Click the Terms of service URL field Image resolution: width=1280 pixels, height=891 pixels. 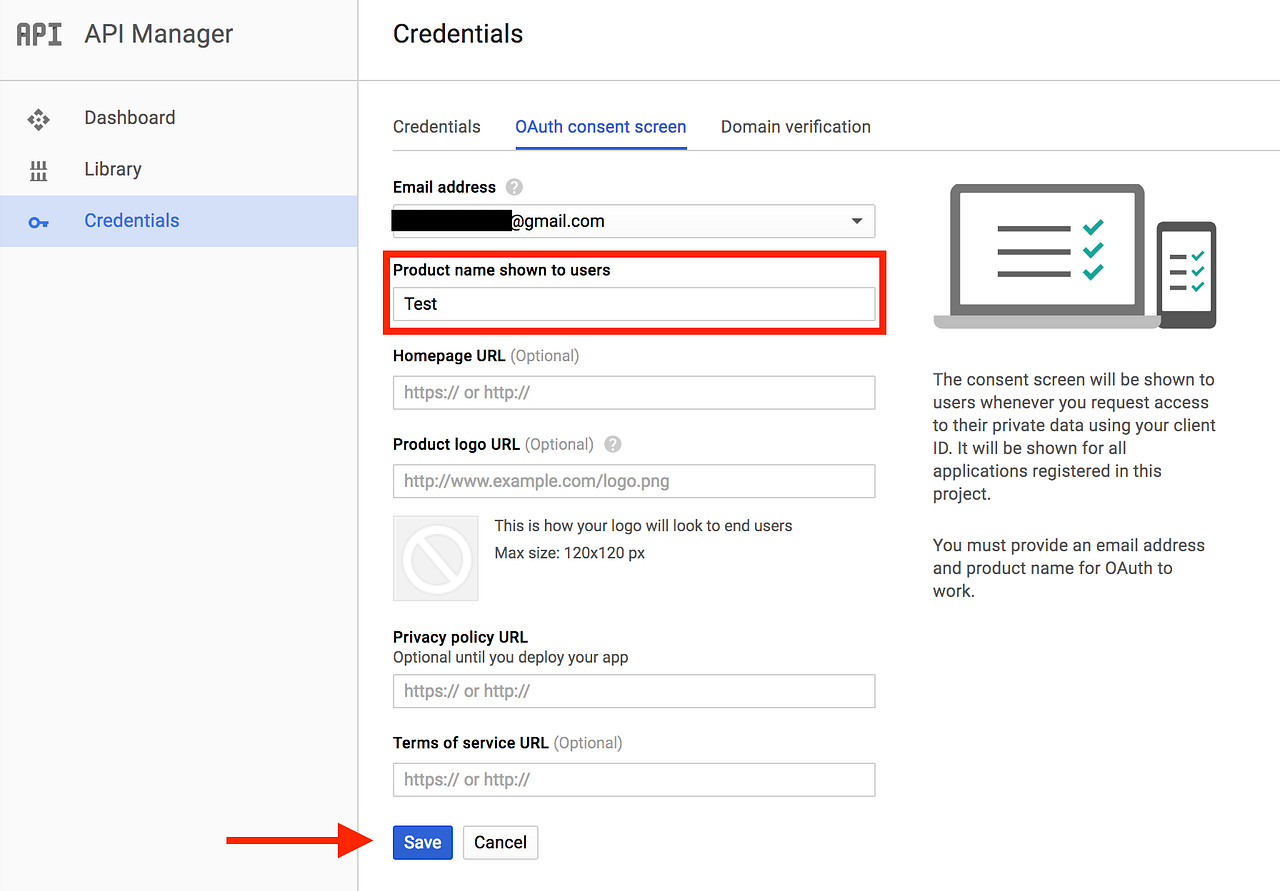point(633,779)
